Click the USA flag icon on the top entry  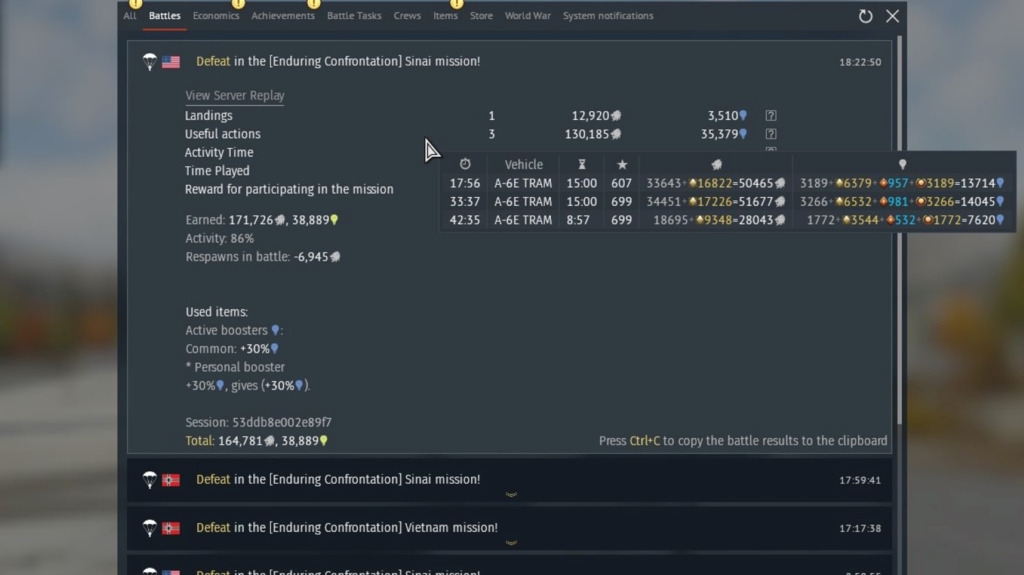coord(171,62)
